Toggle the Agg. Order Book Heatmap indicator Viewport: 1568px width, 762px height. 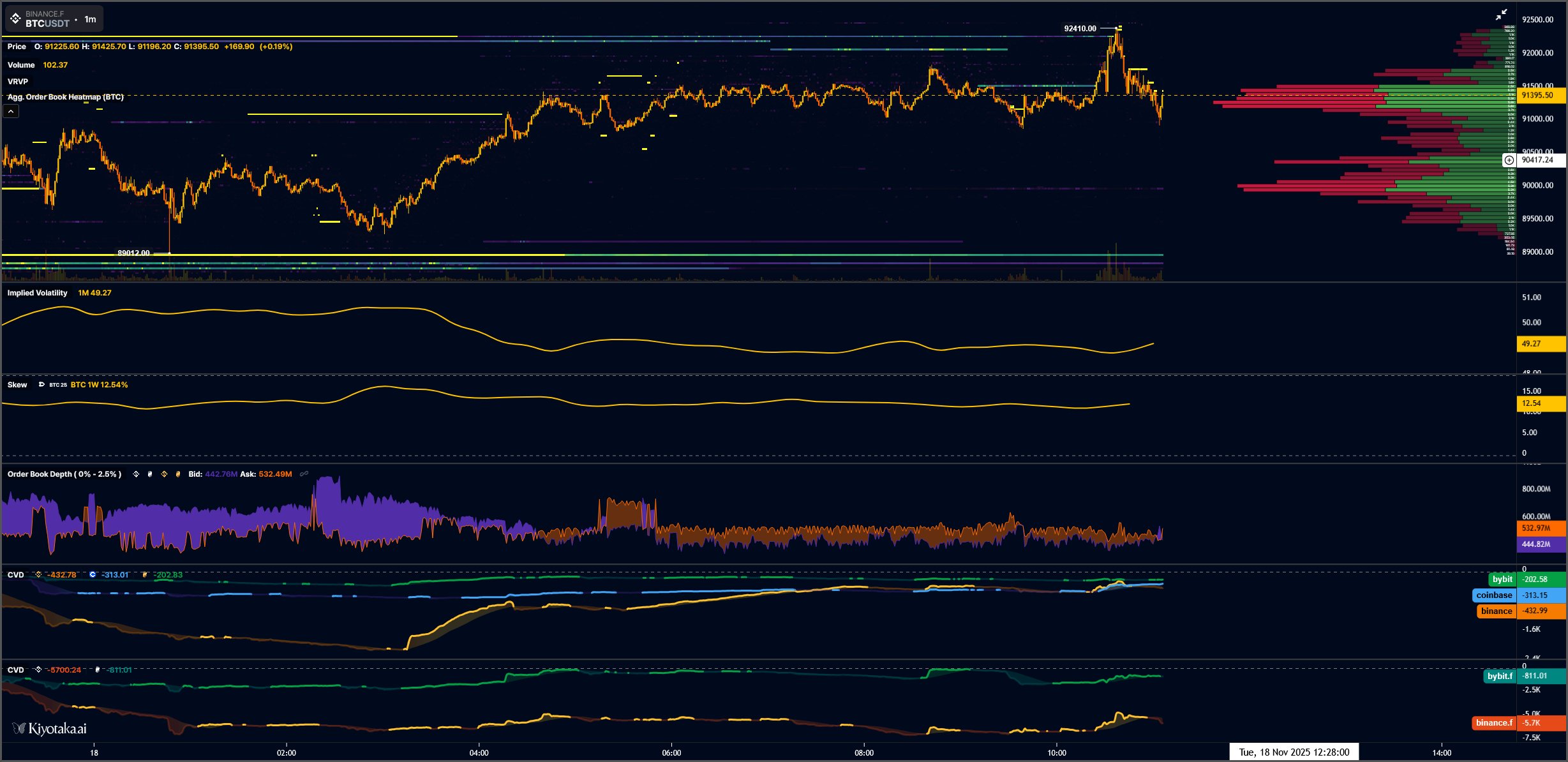(65, 97)
